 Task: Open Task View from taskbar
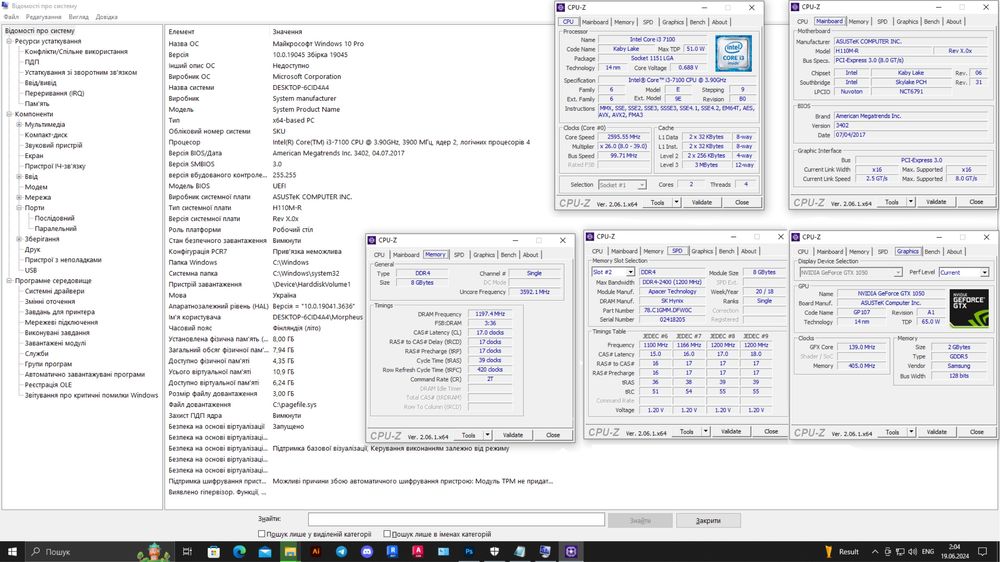point(187,551)
